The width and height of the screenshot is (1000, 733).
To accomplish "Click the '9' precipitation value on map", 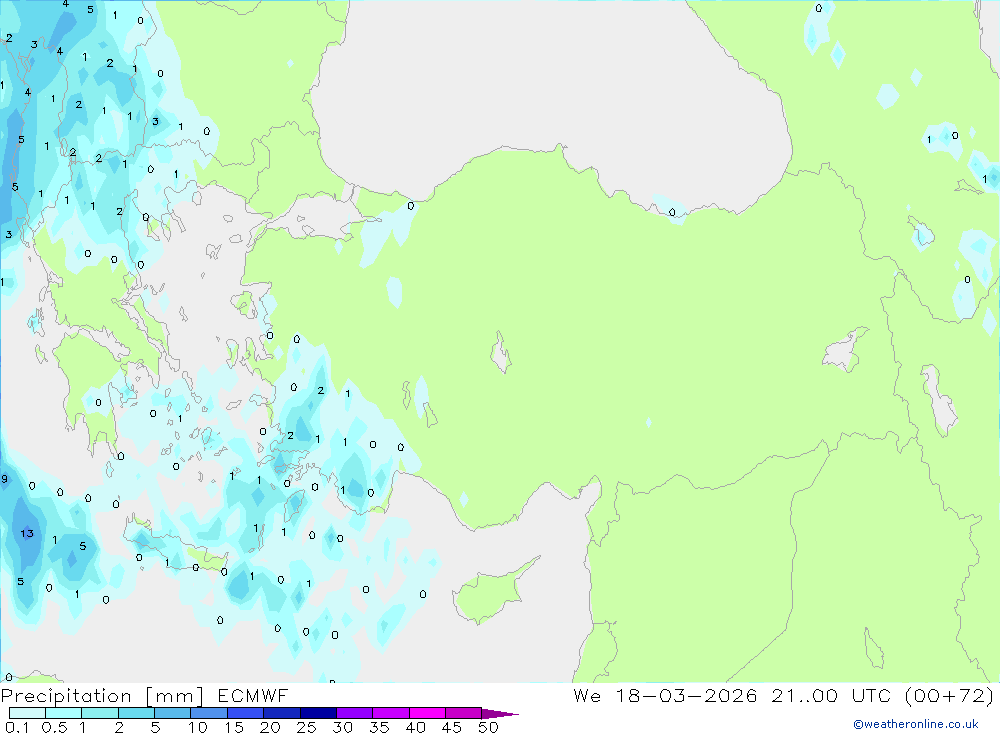I will click(5, 479).
